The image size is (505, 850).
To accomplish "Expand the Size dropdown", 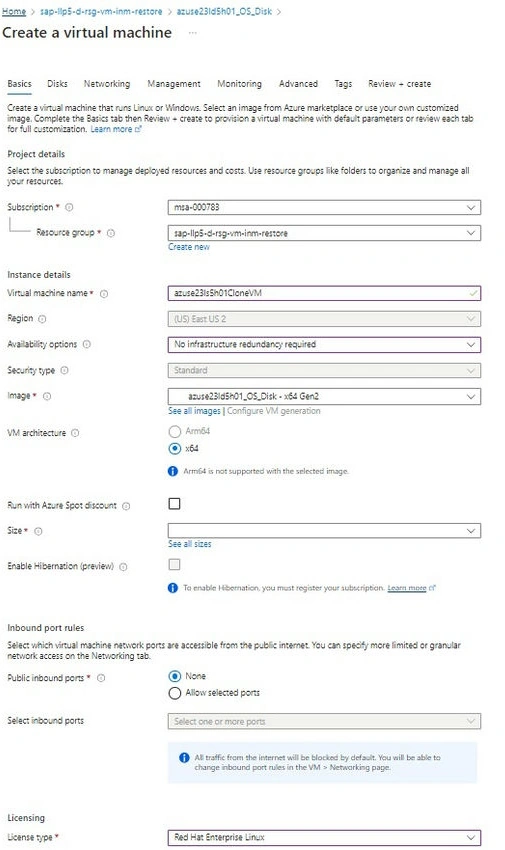I will tap(324, 530).
